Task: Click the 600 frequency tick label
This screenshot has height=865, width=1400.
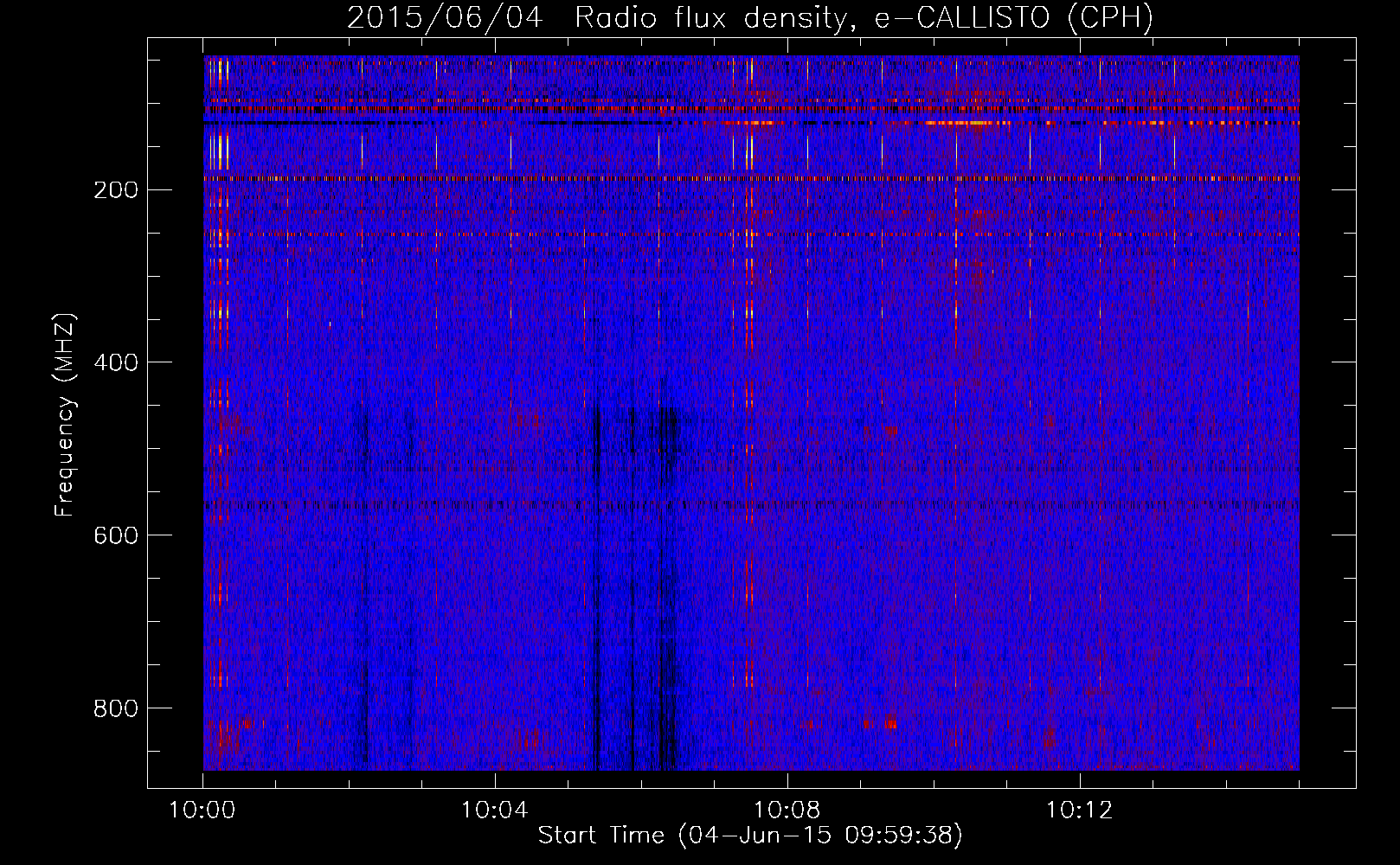Action: [116, 535]
